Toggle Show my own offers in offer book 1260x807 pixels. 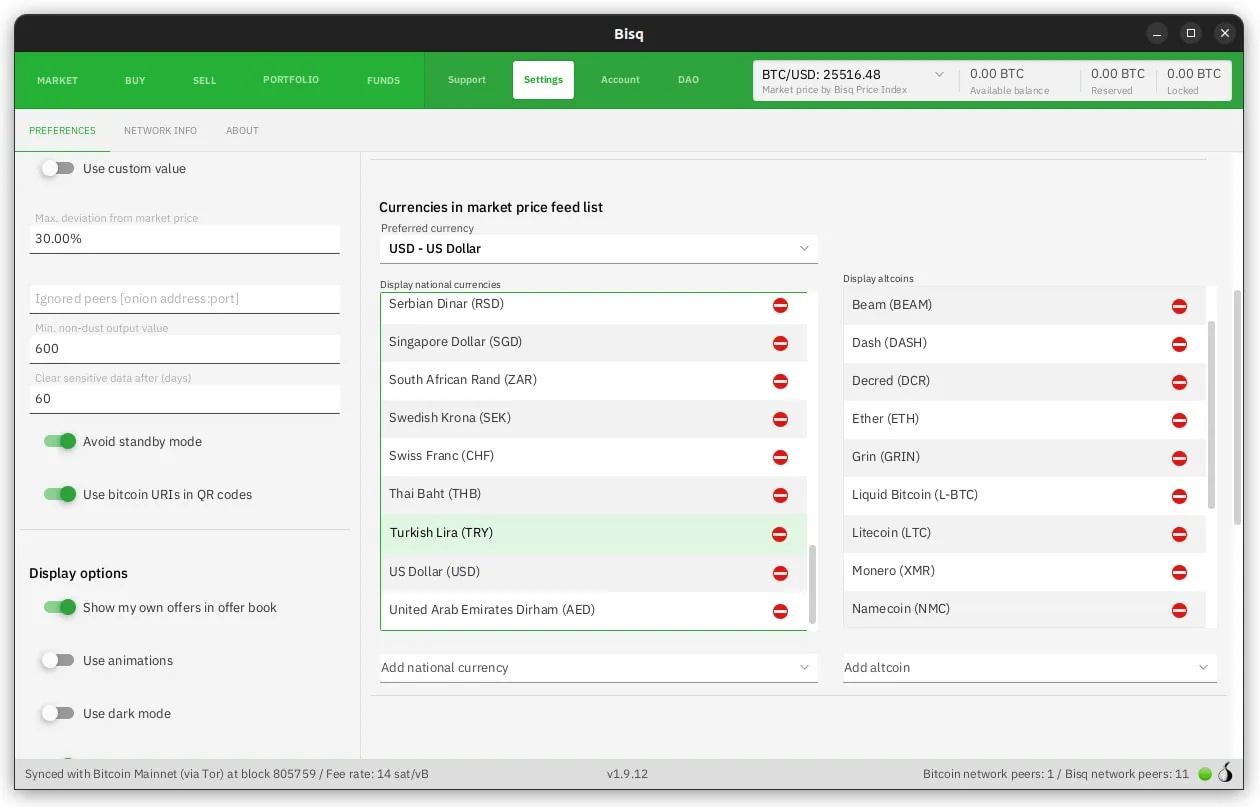coord(60,607)
